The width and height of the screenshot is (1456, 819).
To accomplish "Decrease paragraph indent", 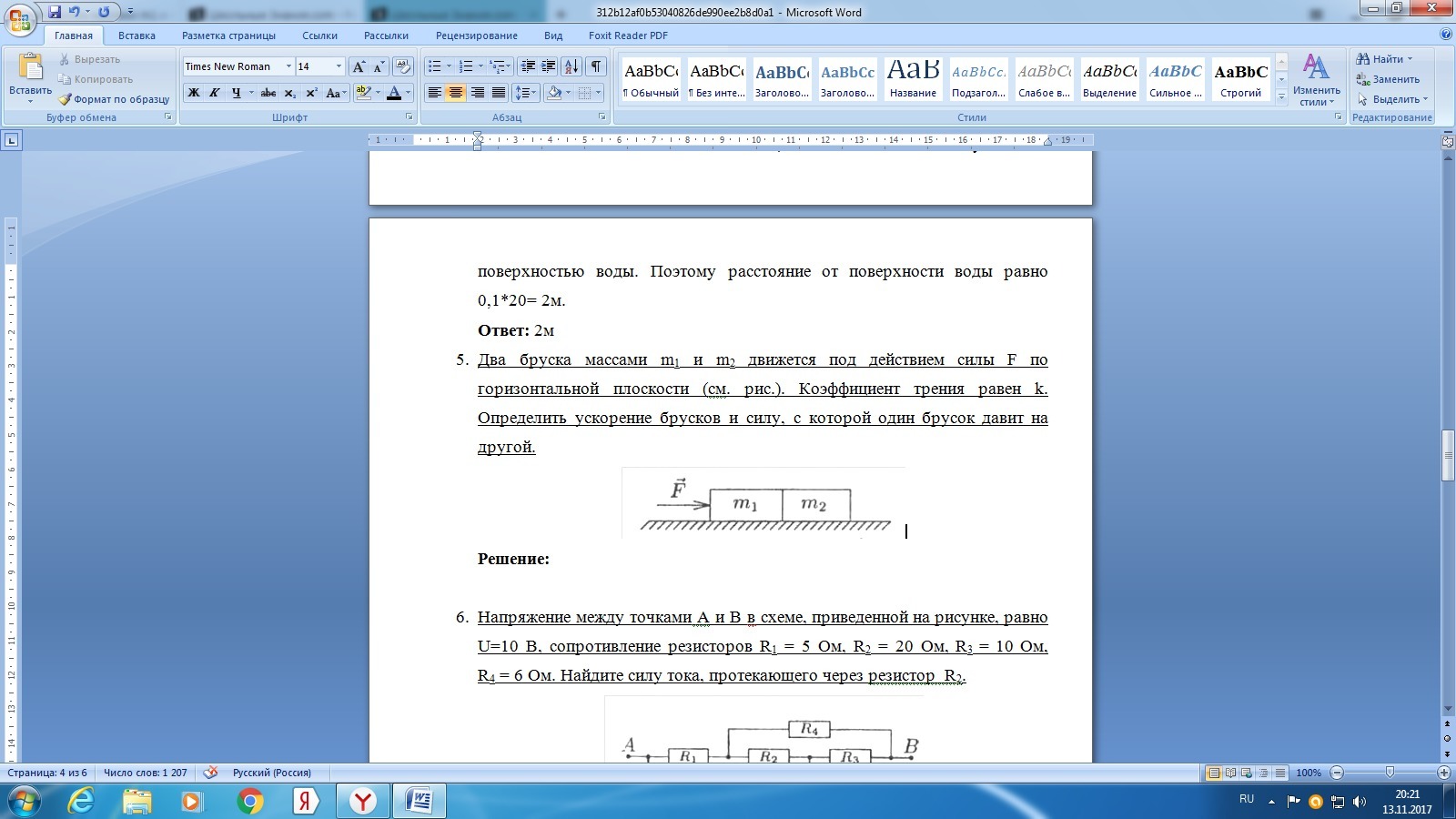I will click(x=528, y=66).
